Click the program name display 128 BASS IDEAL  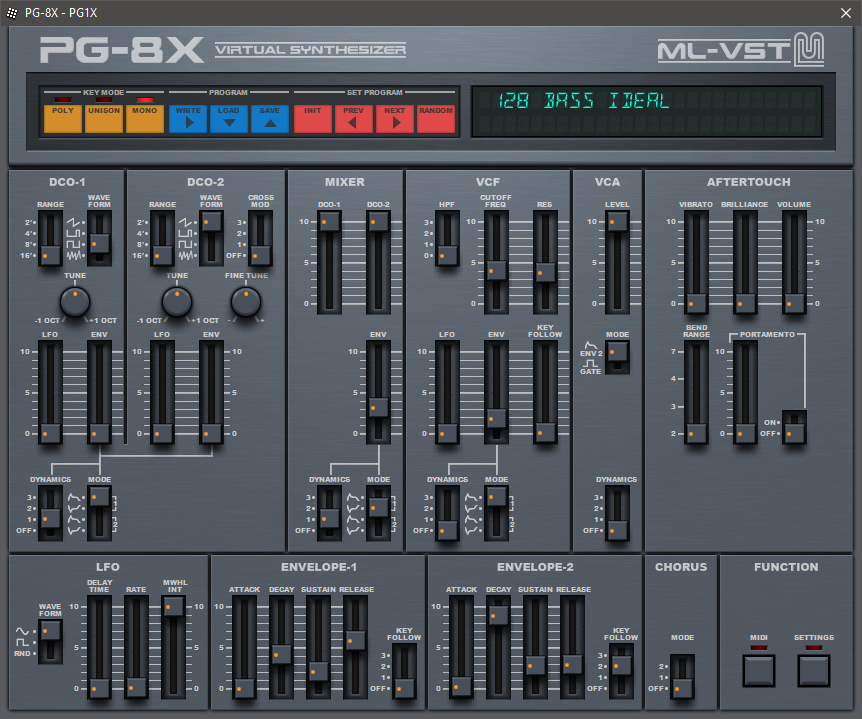click(584, 101)
